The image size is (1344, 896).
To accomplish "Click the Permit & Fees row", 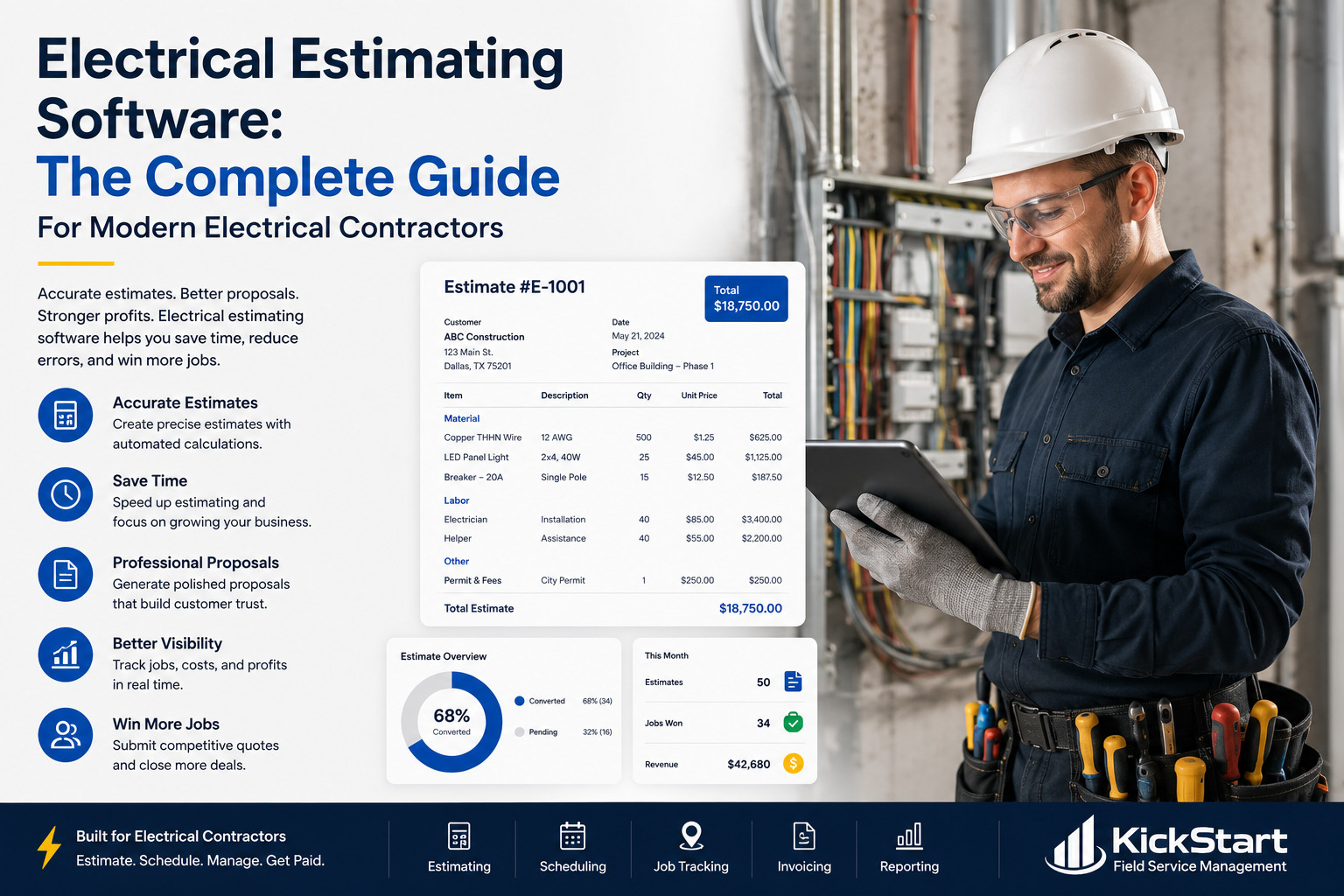I will pyautogui.click(x=612, y=580).
